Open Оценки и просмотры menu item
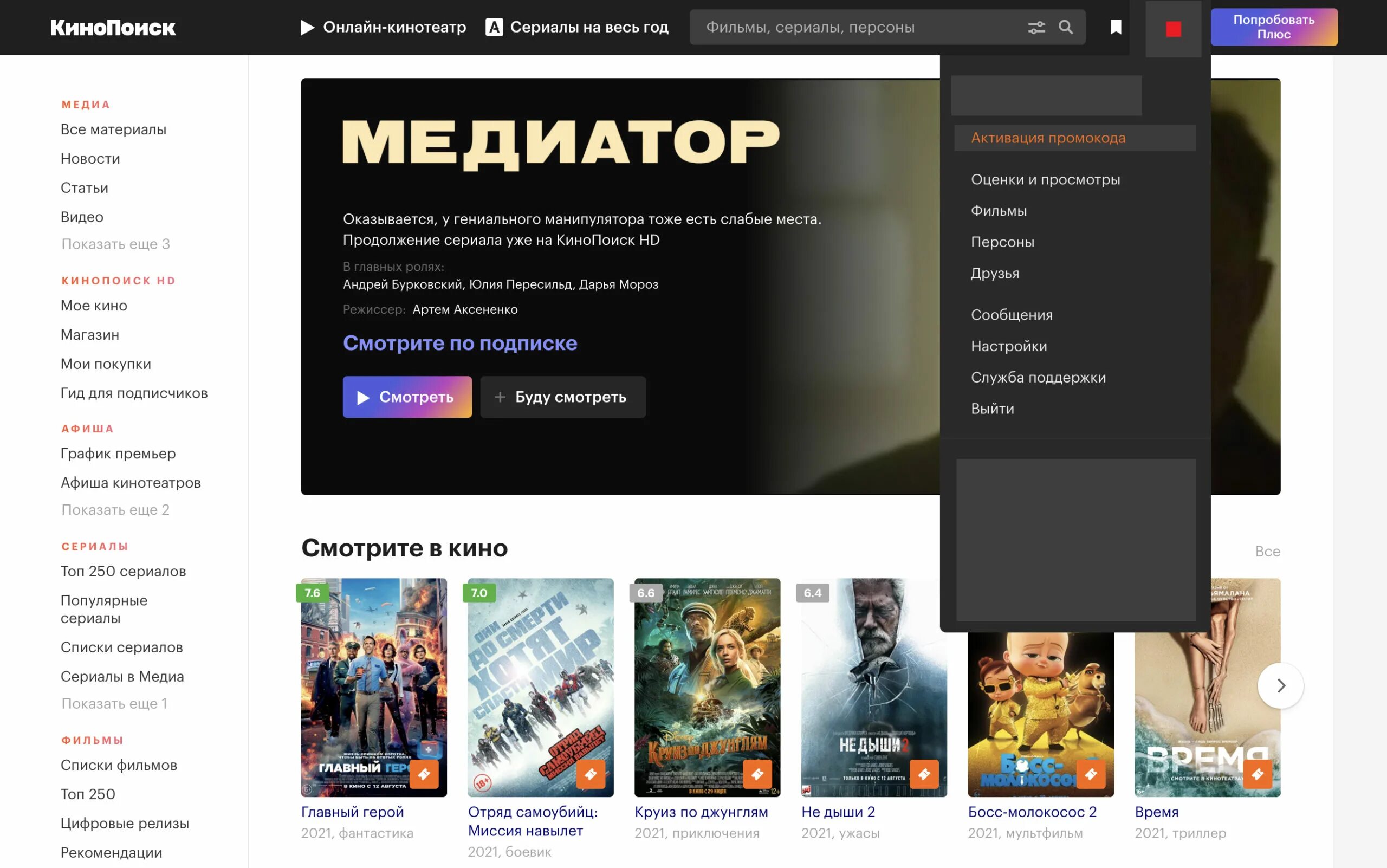This screenshot has height=868, width=1387. pos(1045,180)
